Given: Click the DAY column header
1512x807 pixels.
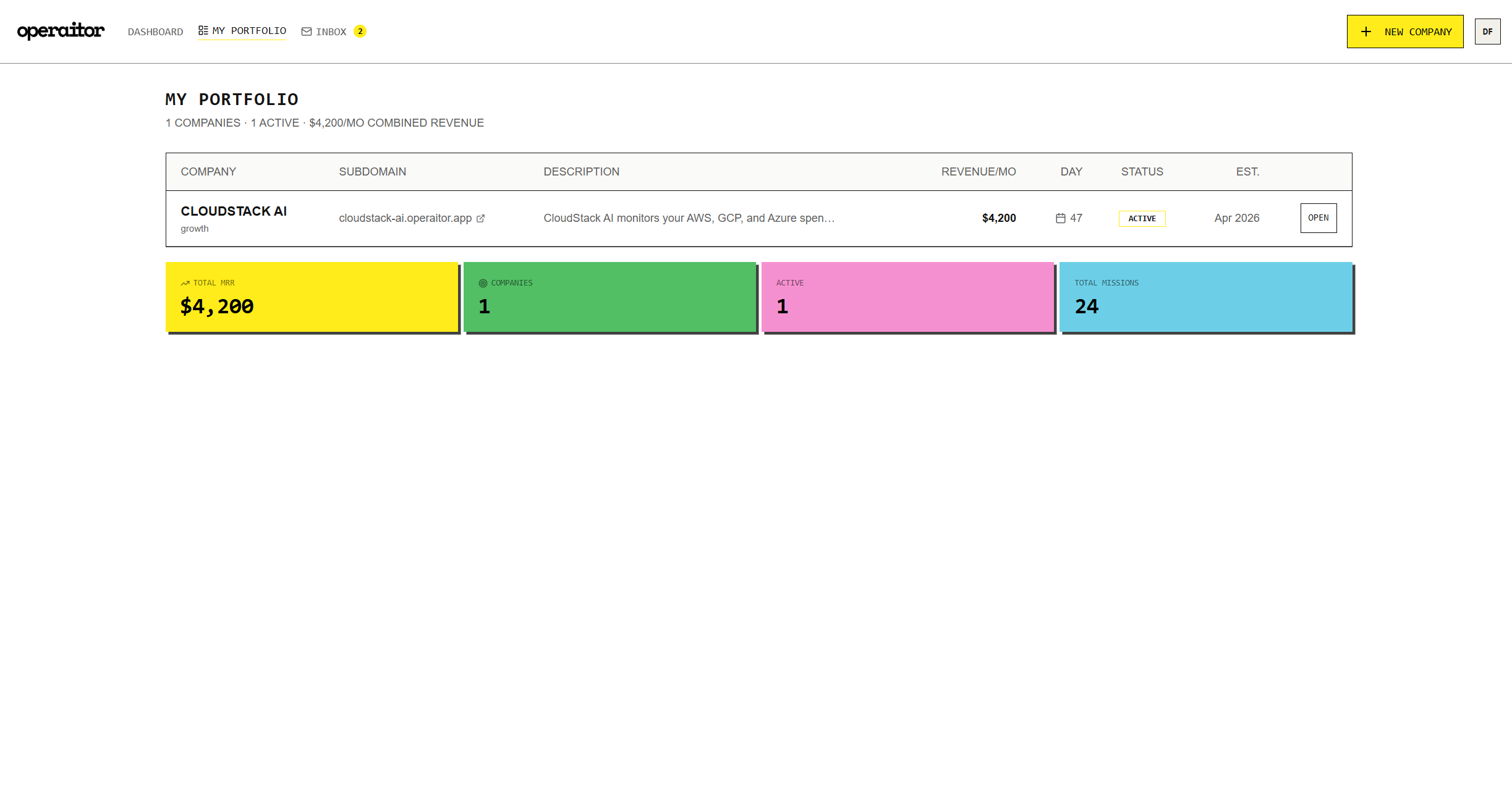Looking at the screenshot, I should 1071,172.
